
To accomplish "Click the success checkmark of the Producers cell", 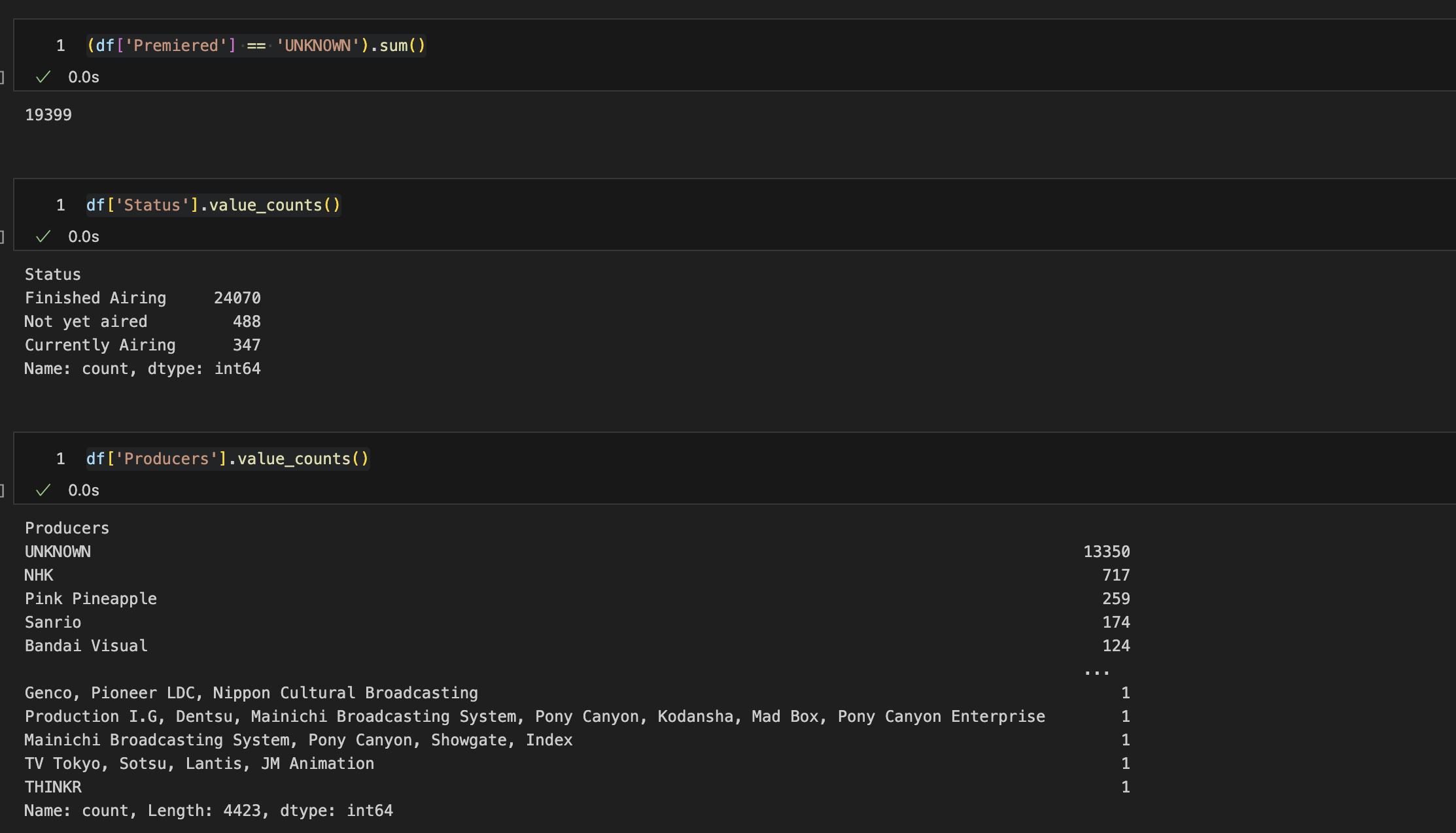I will [x=43, y=490].
